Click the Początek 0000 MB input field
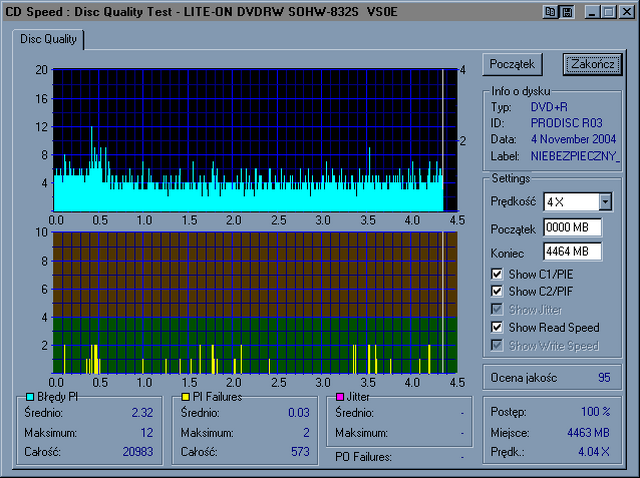Viewport: 640px width, 478px height. [573, 227]
